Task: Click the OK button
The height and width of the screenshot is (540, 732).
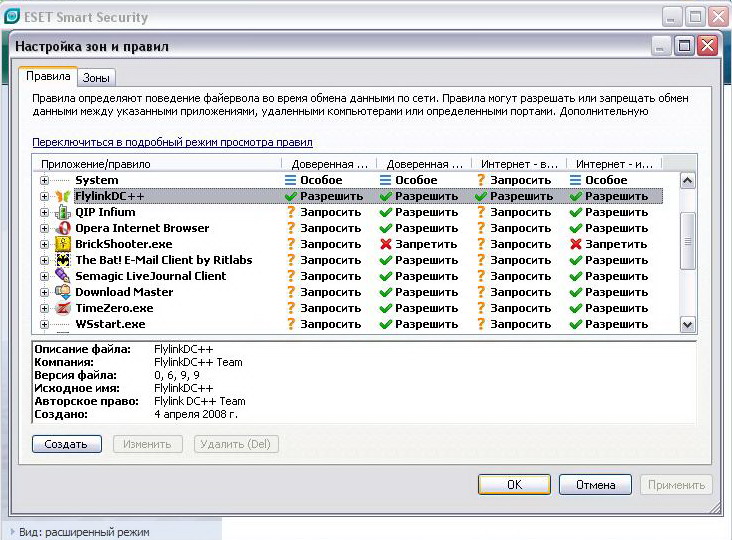Action: [x=514, y=485]
